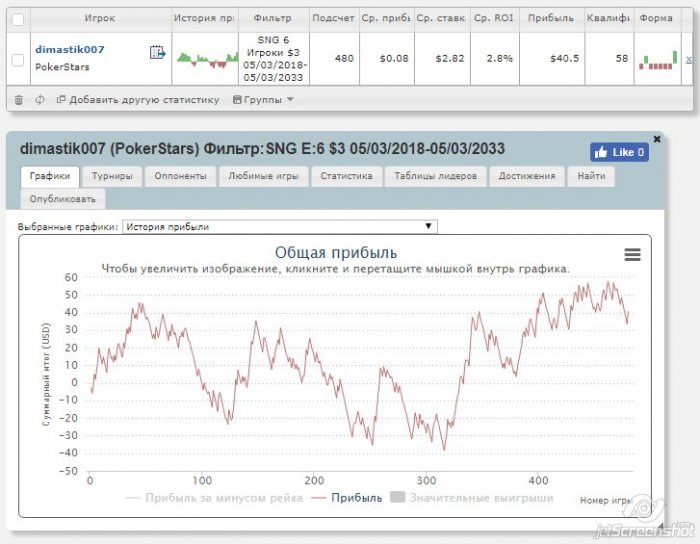Toggle the Прибыль за минусом рейка legend series
700x544 pixels.
point(214,498)
